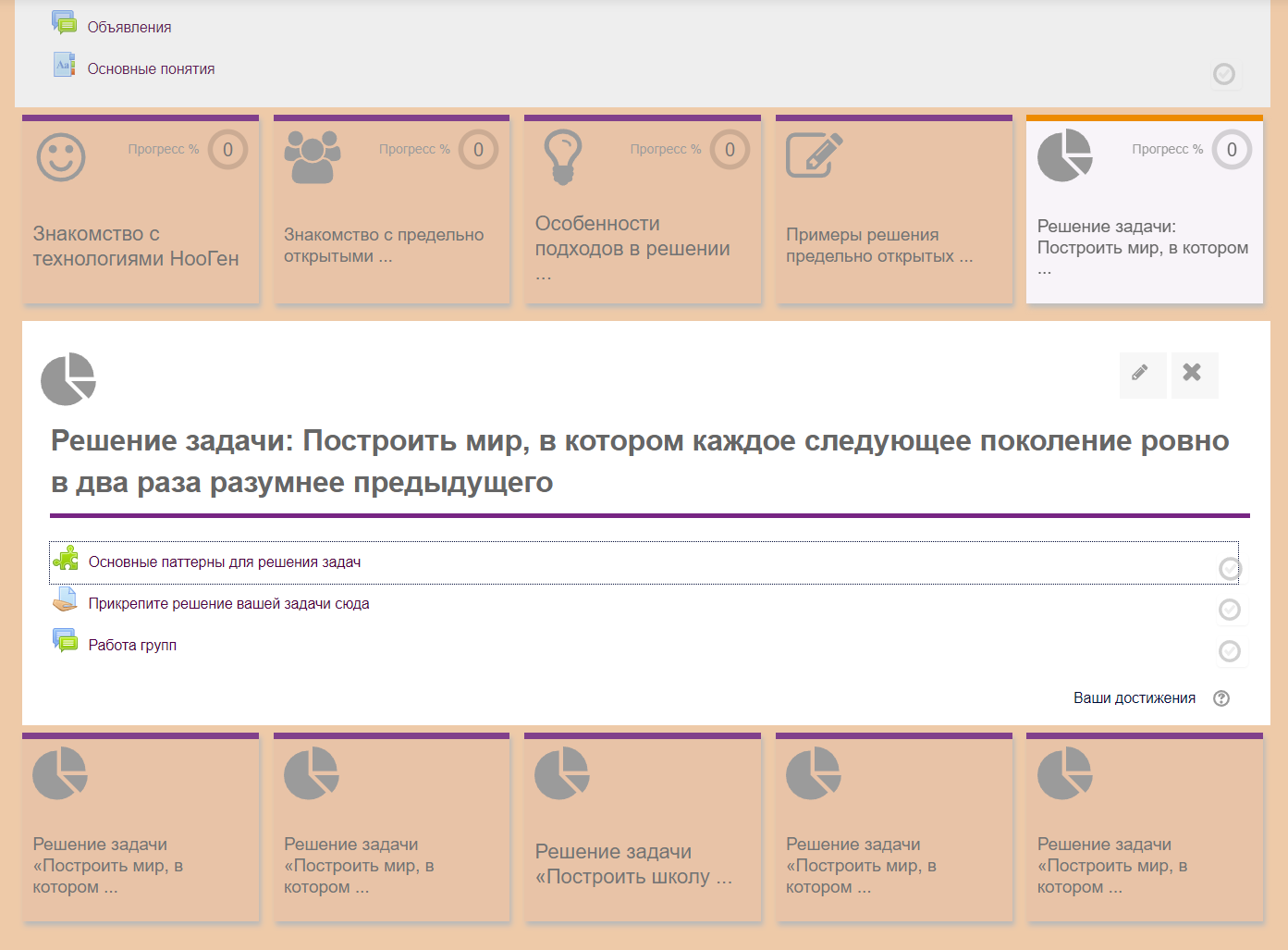Toggle completion checkbox for Основные понятия
This screenshot has width=1288, height=950.
1224,74
